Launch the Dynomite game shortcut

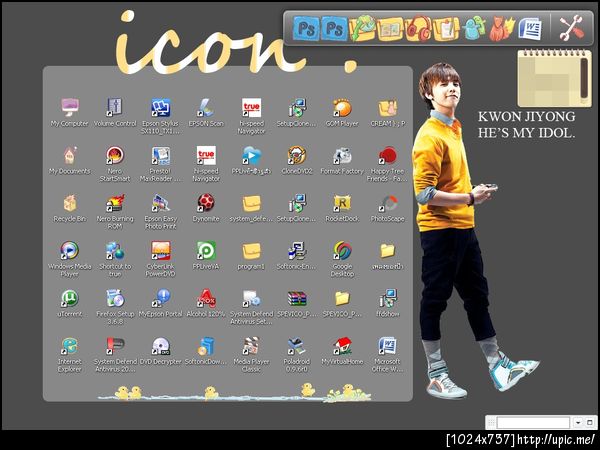click(206, 207)
